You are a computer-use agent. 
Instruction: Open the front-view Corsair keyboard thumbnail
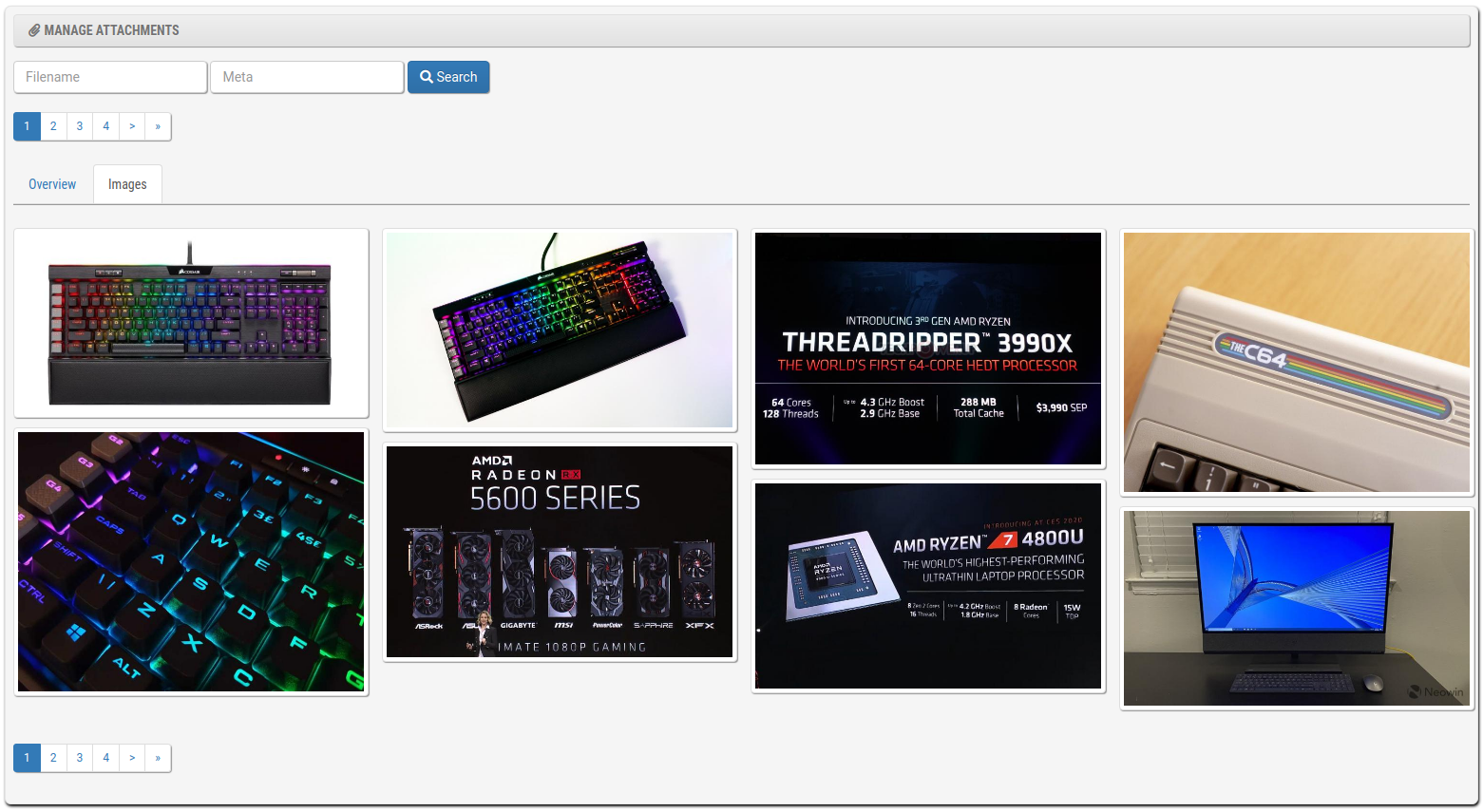coord(191,323)
